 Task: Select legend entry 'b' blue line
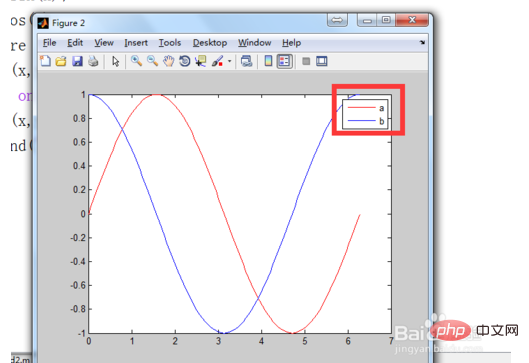(x=361, y=120)
